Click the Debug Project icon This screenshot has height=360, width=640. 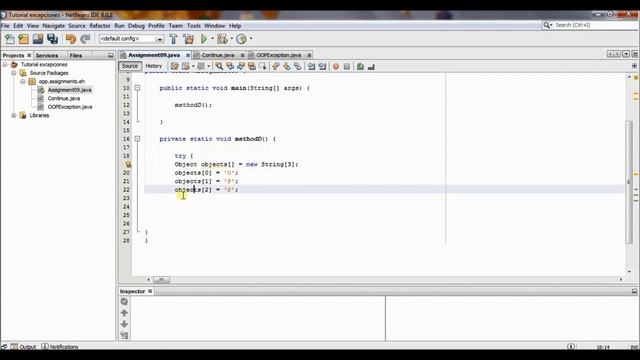point(222,39)
